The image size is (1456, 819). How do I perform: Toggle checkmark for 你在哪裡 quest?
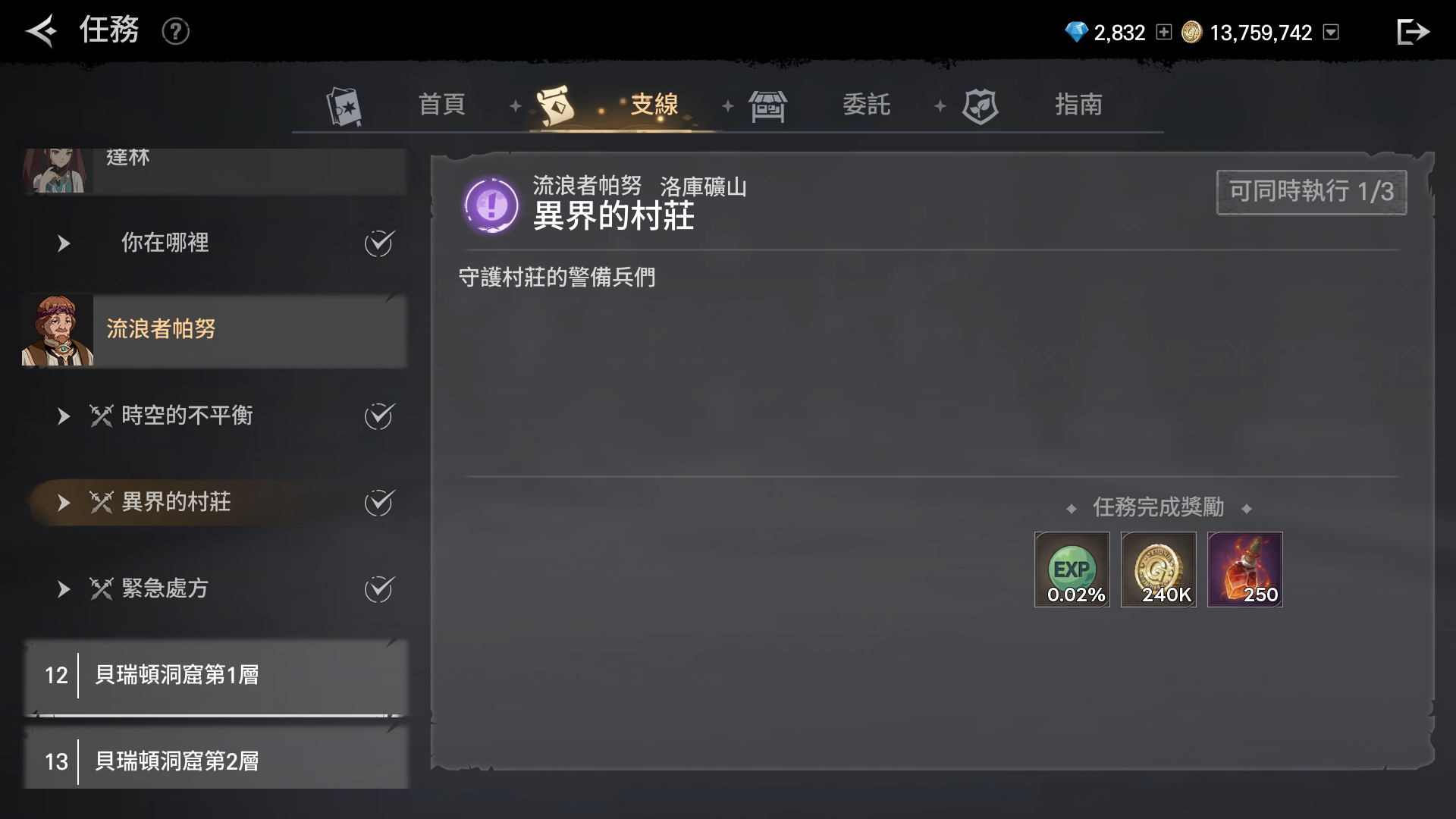[x=378, y=243]
